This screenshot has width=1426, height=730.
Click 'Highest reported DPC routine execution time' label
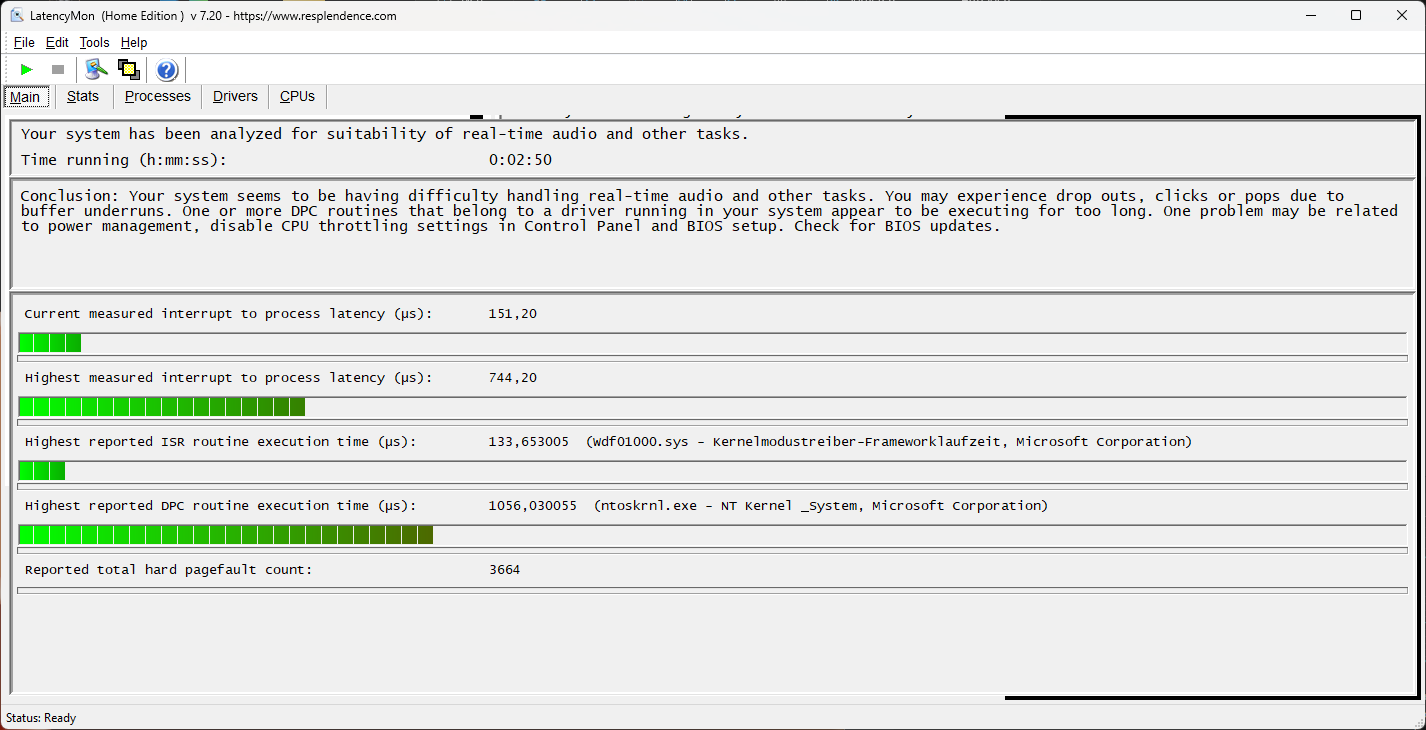[220, 506]
